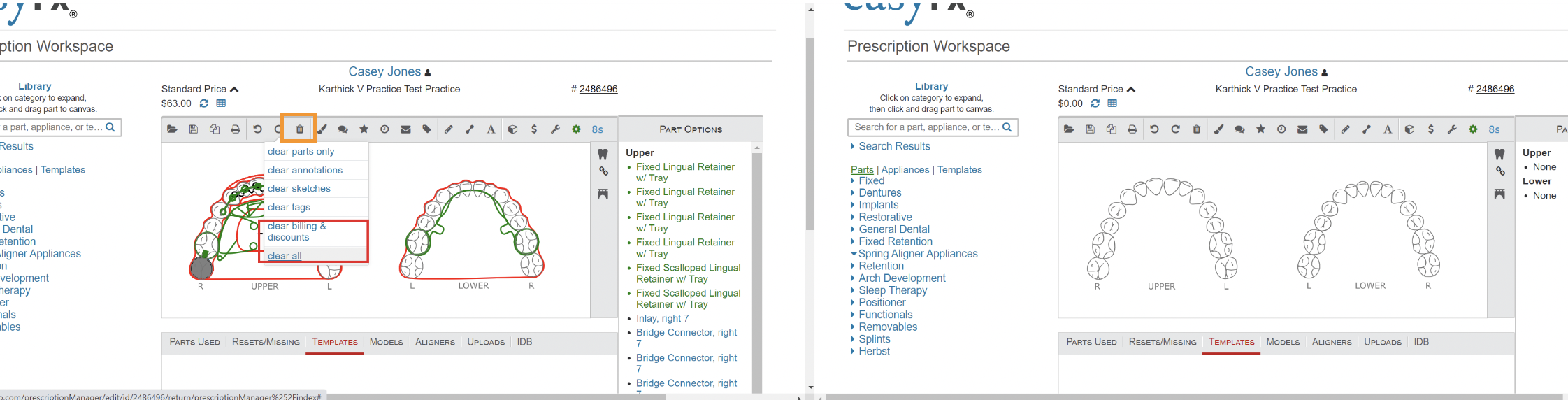
Task: Select pencil sketch tool in right window
Action: (x=1345, y=129)
